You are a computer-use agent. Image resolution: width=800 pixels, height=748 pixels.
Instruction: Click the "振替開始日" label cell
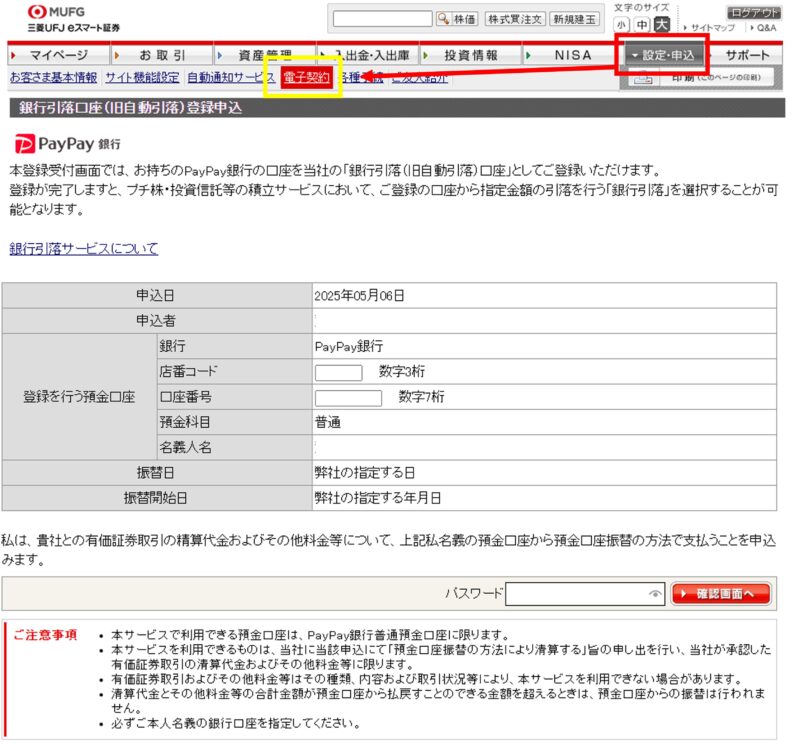pyautogui.click(x=157, y=498)
